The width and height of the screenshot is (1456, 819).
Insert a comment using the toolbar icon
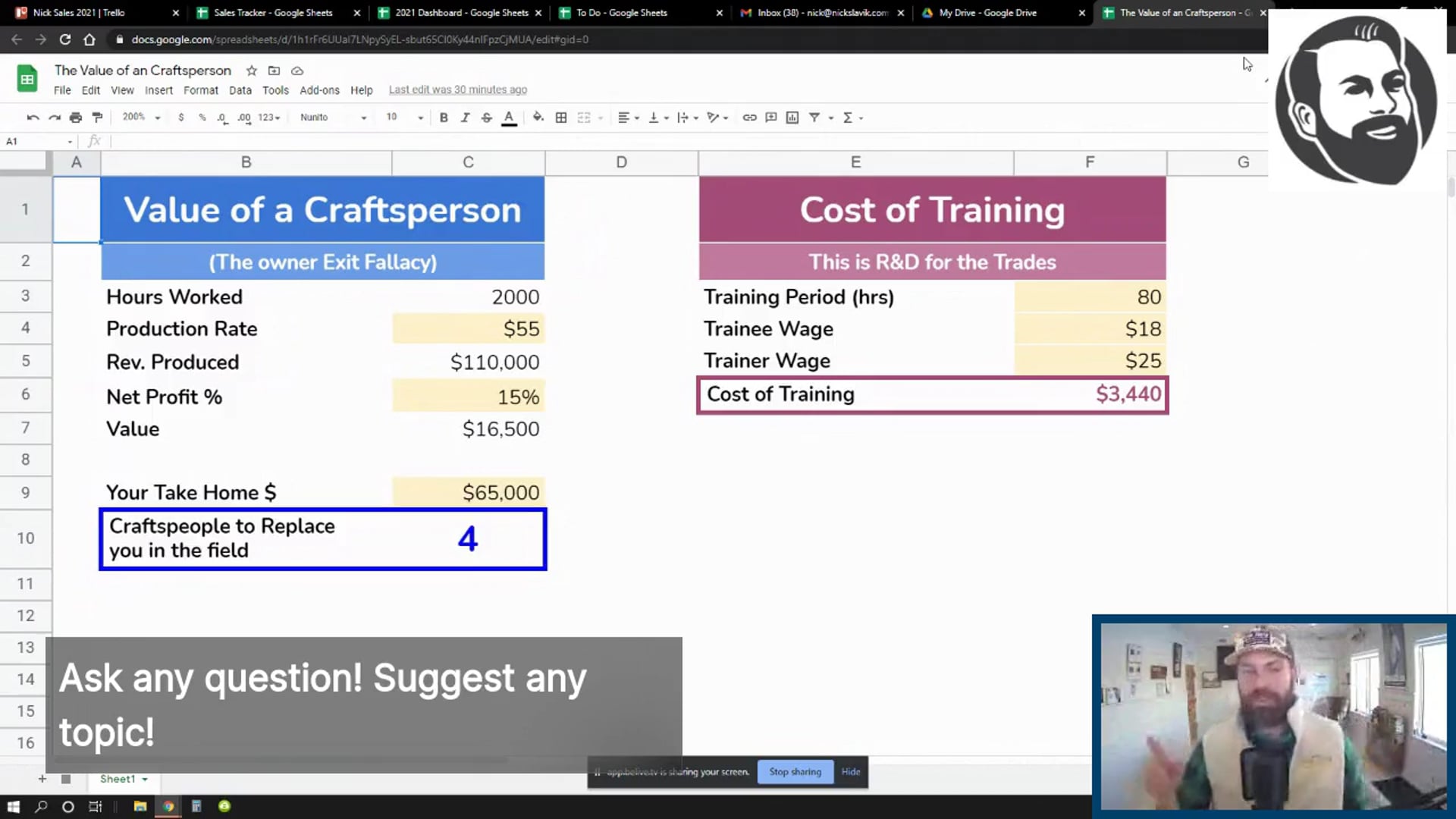pos(771,118)
